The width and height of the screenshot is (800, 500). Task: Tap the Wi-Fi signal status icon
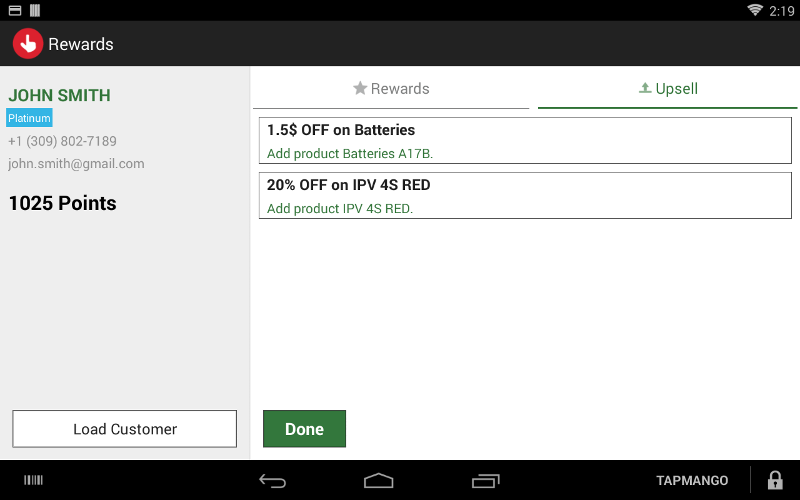(754, 10)
